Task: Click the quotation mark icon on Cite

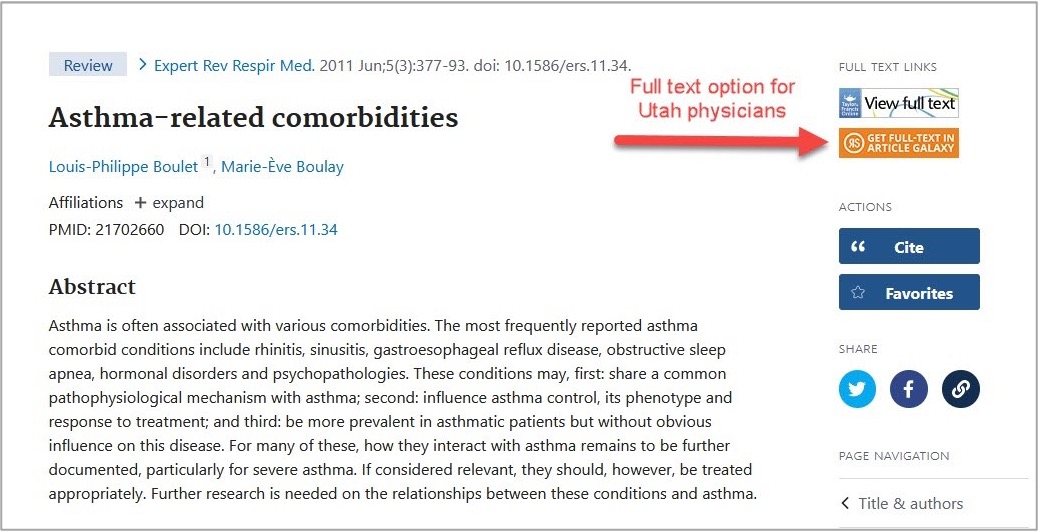Action: pos(858,247)
